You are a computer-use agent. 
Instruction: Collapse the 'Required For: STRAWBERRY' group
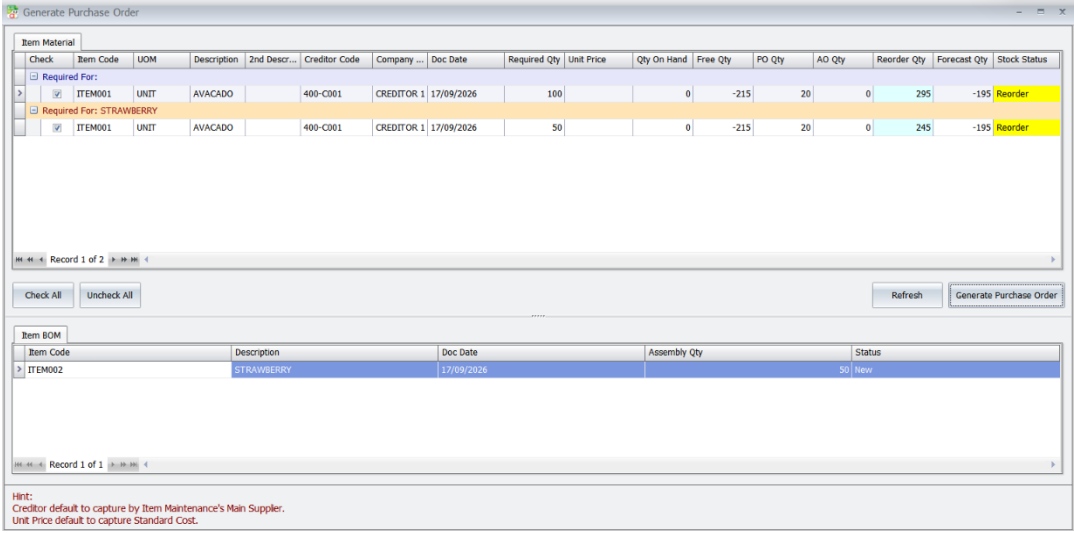click(33, 110)
